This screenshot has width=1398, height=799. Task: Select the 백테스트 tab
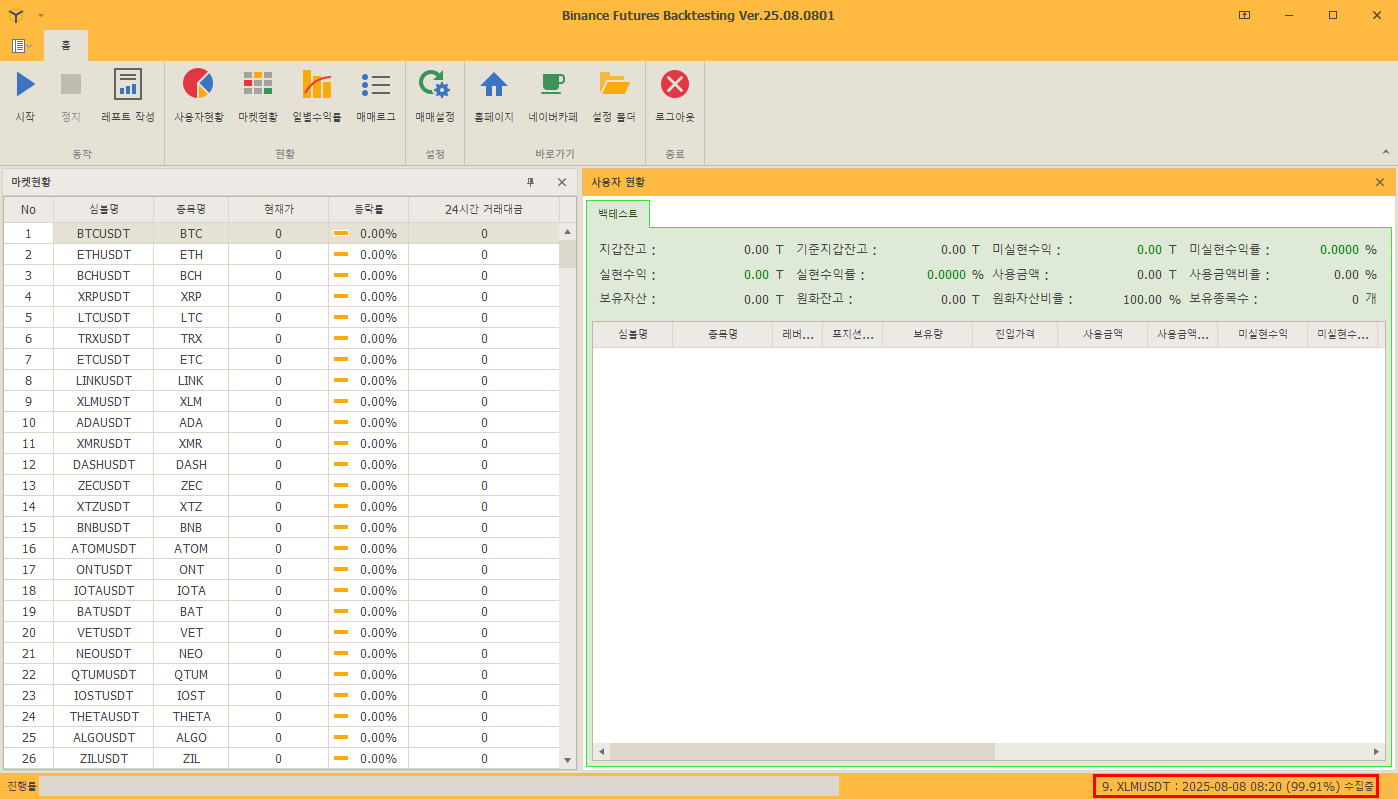[x=618, y=213]
